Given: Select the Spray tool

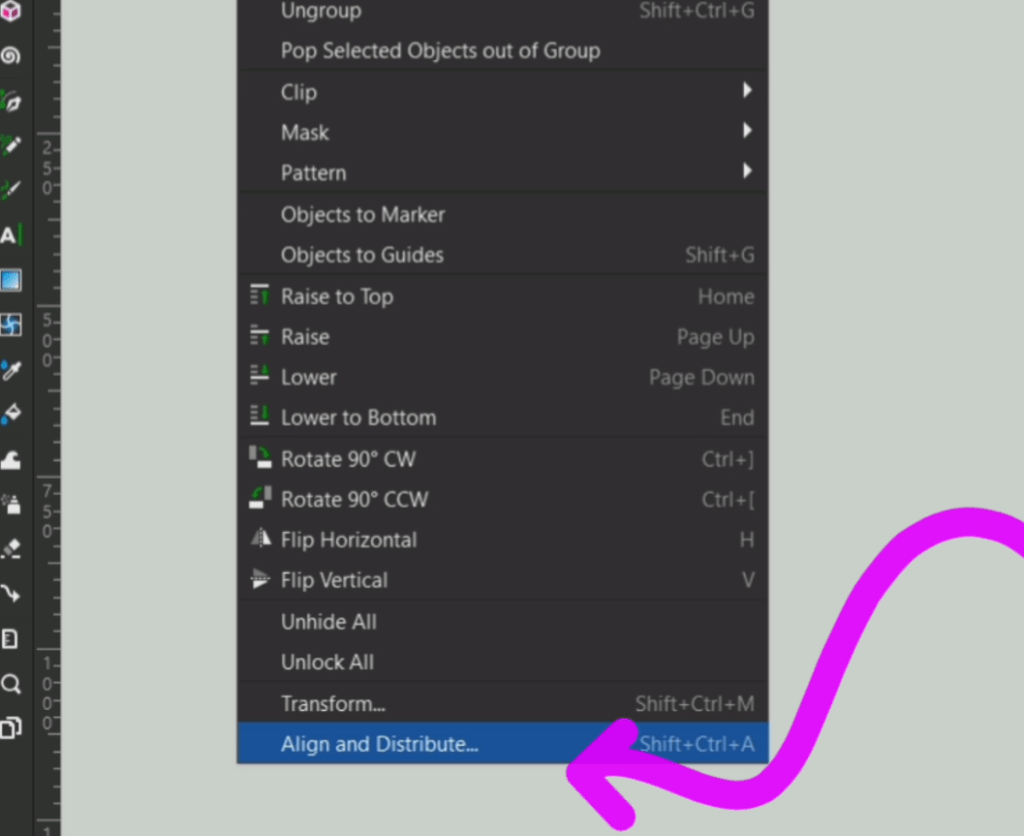Looking at the screenshot, I should [11, 503].
